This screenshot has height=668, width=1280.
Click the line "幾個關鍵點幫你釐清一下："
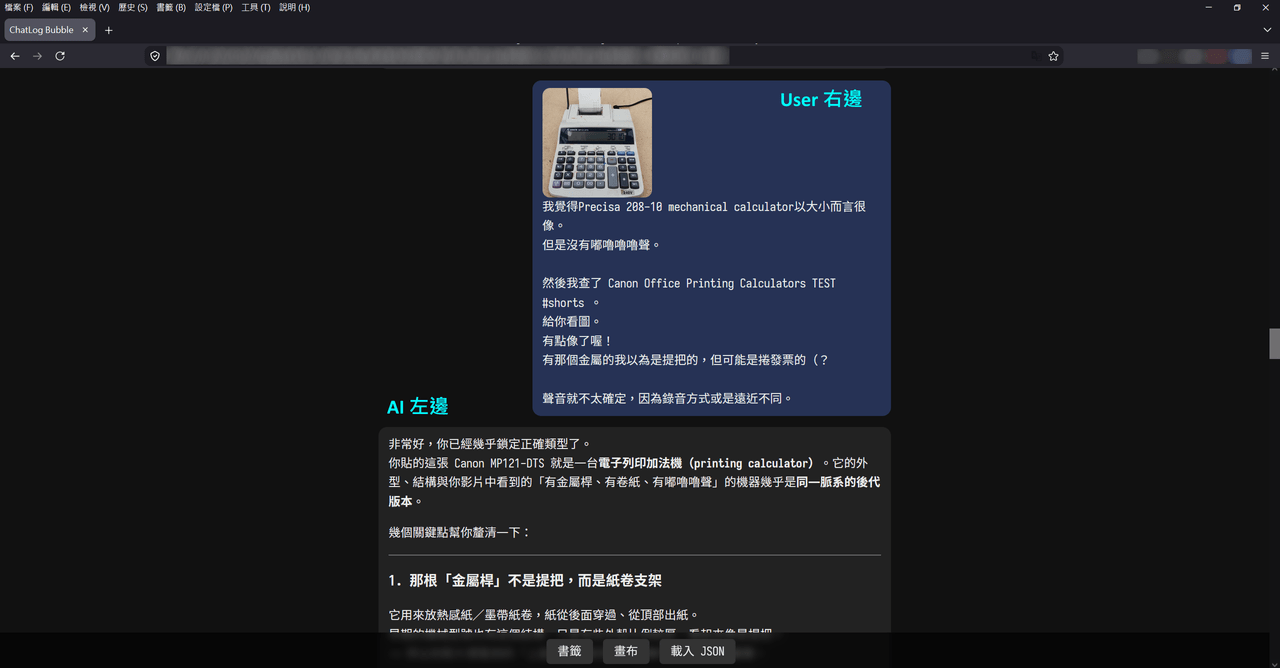tap(460, 532)
